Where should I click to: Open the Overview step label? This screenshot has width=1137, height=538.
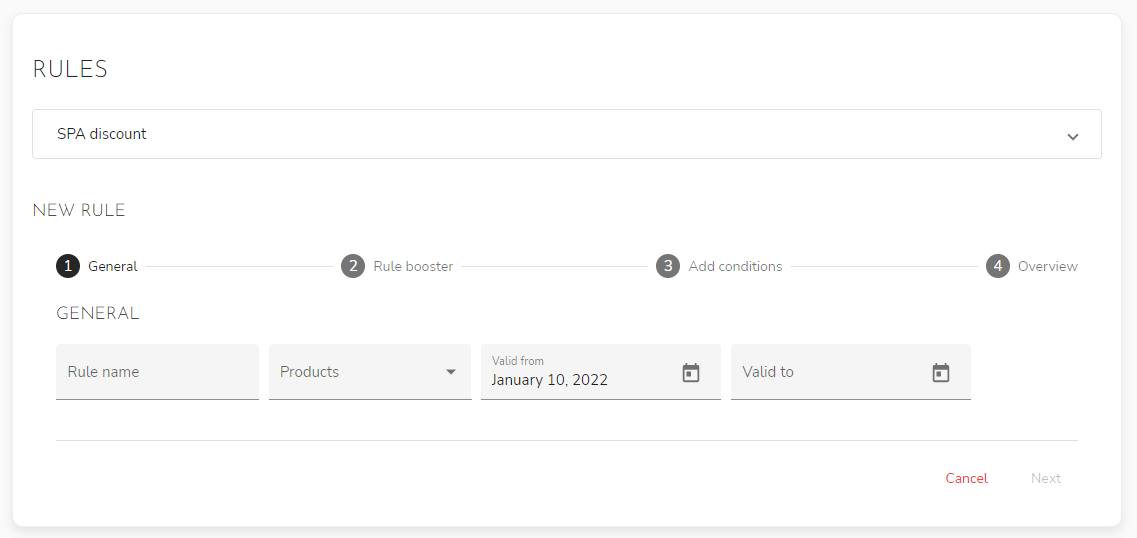(x=1047, y=266)
